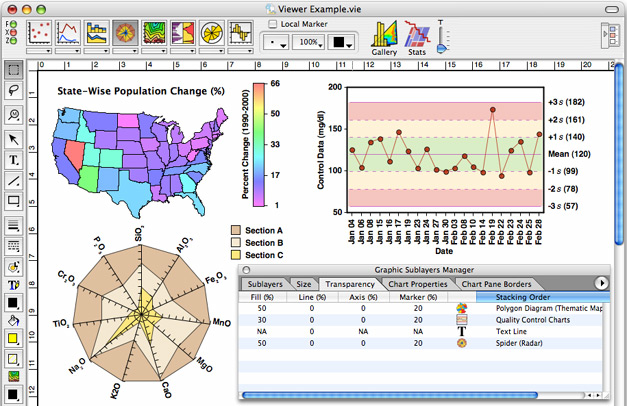The height and width of the screenshot is (406, 627).
Task: Switch to the Chart Pane Borders tab
Action: pyautogui.click(x=496, y=284)
